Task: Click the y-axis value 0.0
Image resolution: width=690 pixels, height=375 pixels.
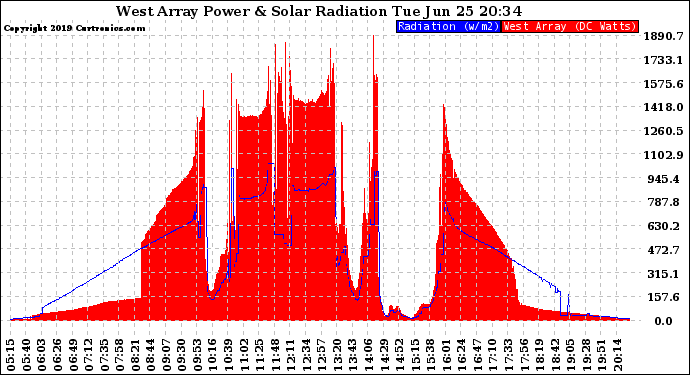Action: [664, 321]
